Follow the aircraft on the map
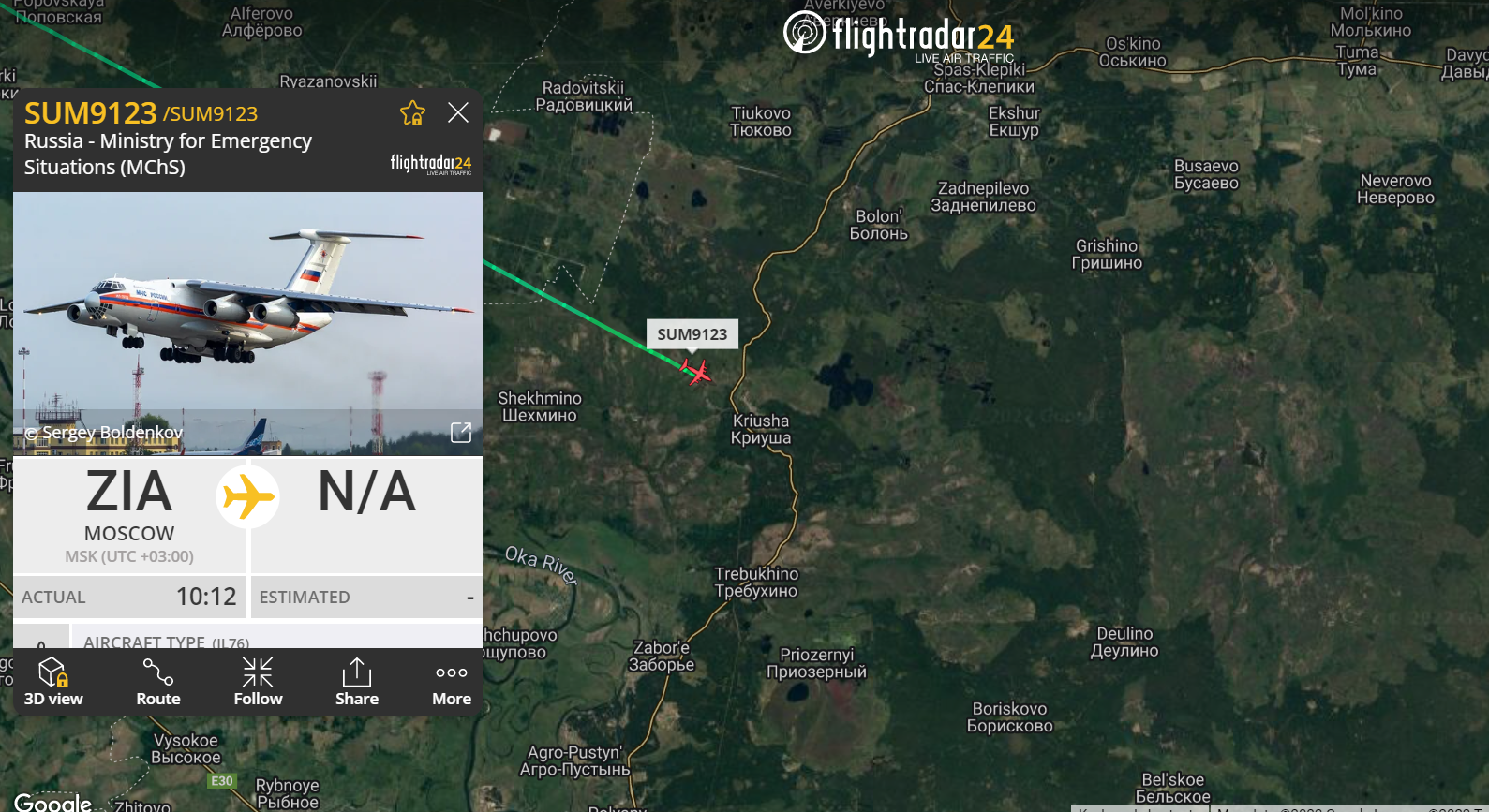 (258, 682)
